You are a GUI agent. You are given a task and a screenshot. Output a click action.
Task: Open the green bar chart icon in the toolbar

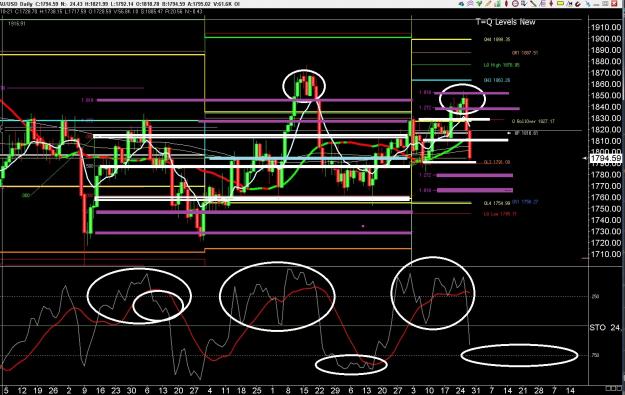click(497, 4)
